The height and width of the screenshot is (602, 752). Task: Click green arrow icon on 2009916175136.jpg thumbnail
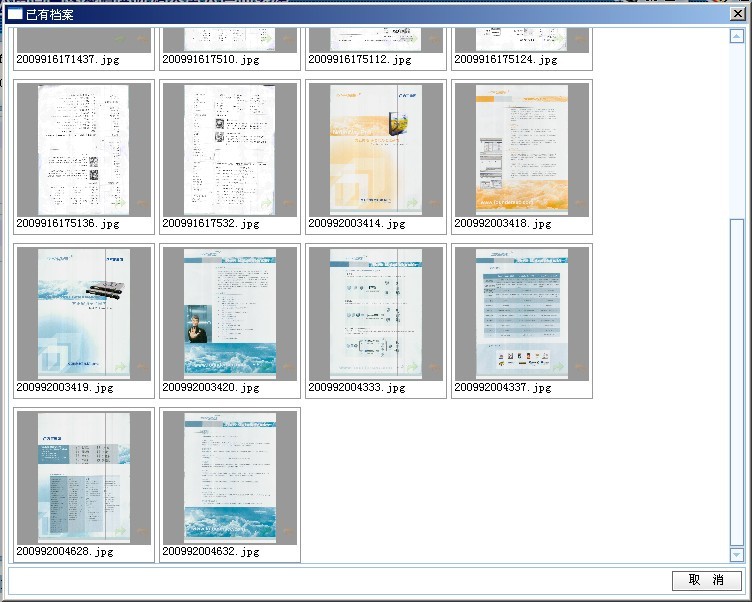119,203
